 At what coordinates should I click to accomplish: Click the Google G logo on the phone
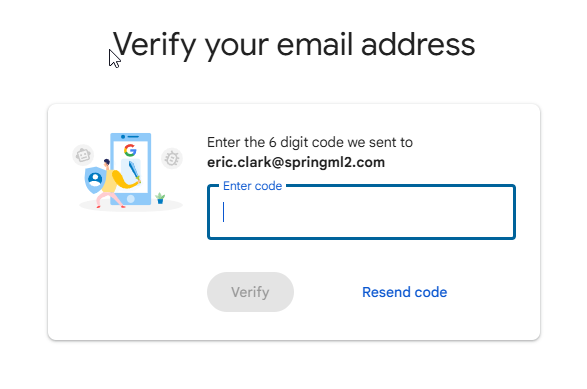[130, 151]
